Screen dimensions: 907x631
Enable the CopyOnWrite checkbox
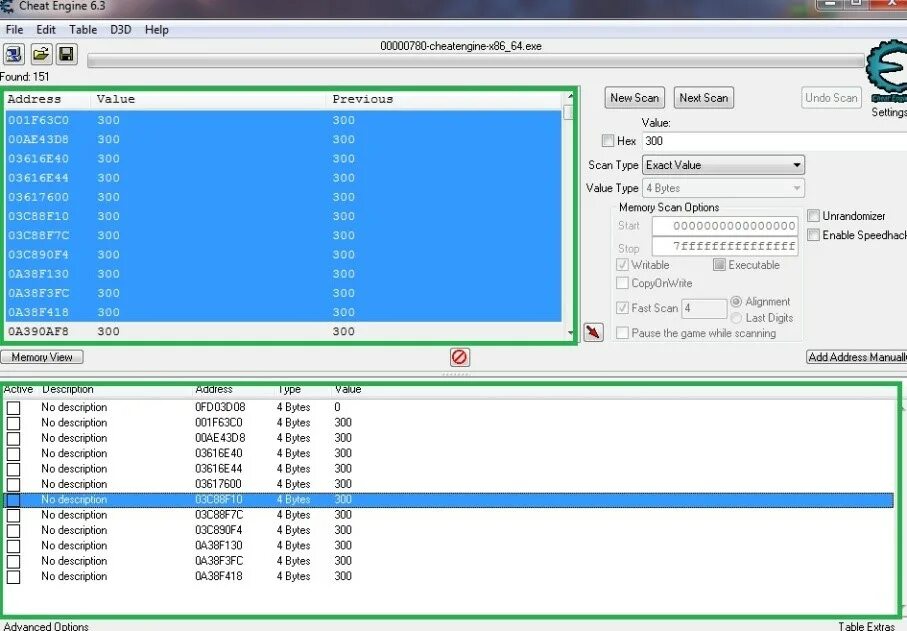point(622,283)
